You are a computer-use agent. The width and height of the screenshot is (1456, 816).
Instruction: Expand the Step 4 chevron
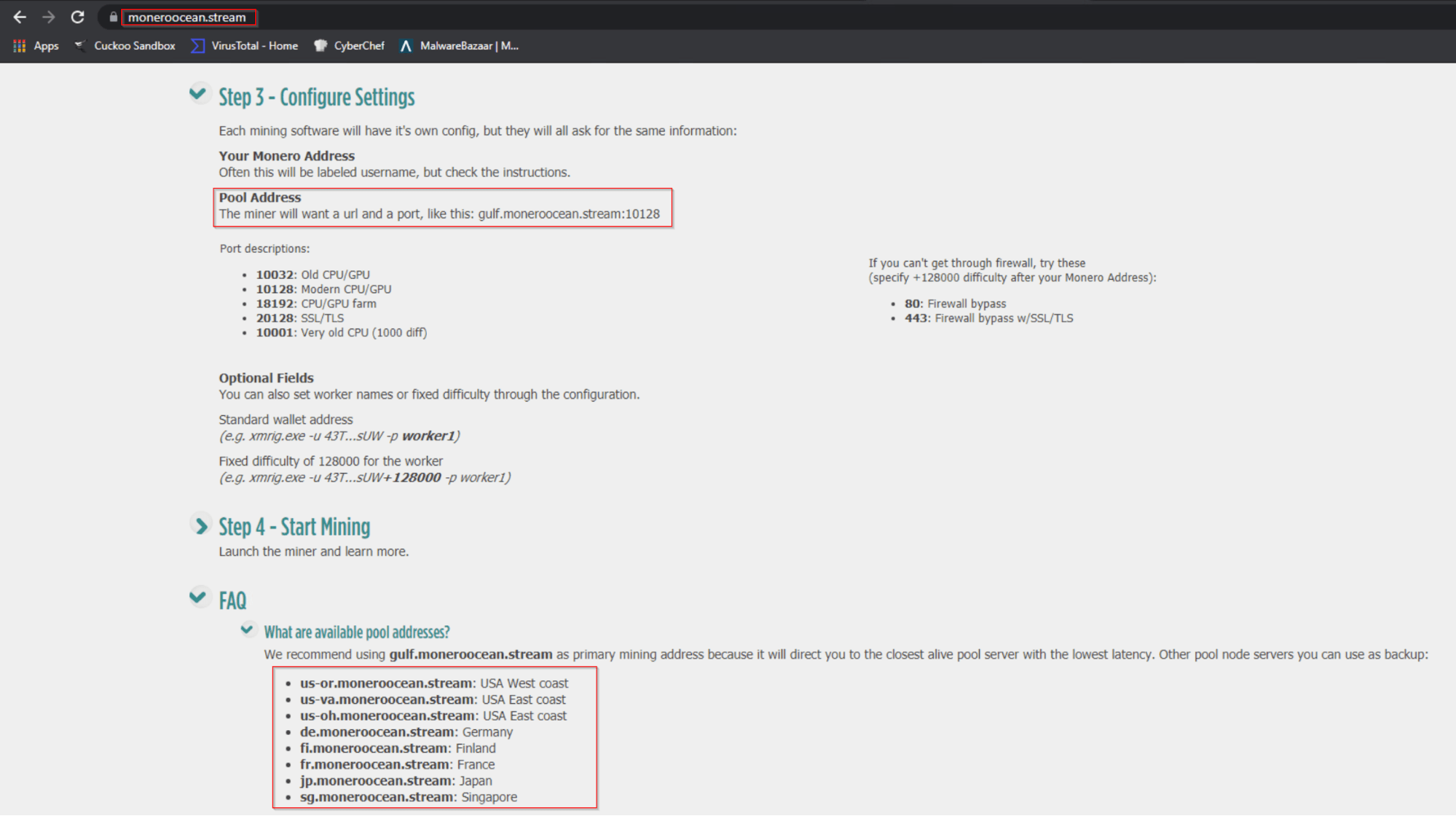point(200,525)
